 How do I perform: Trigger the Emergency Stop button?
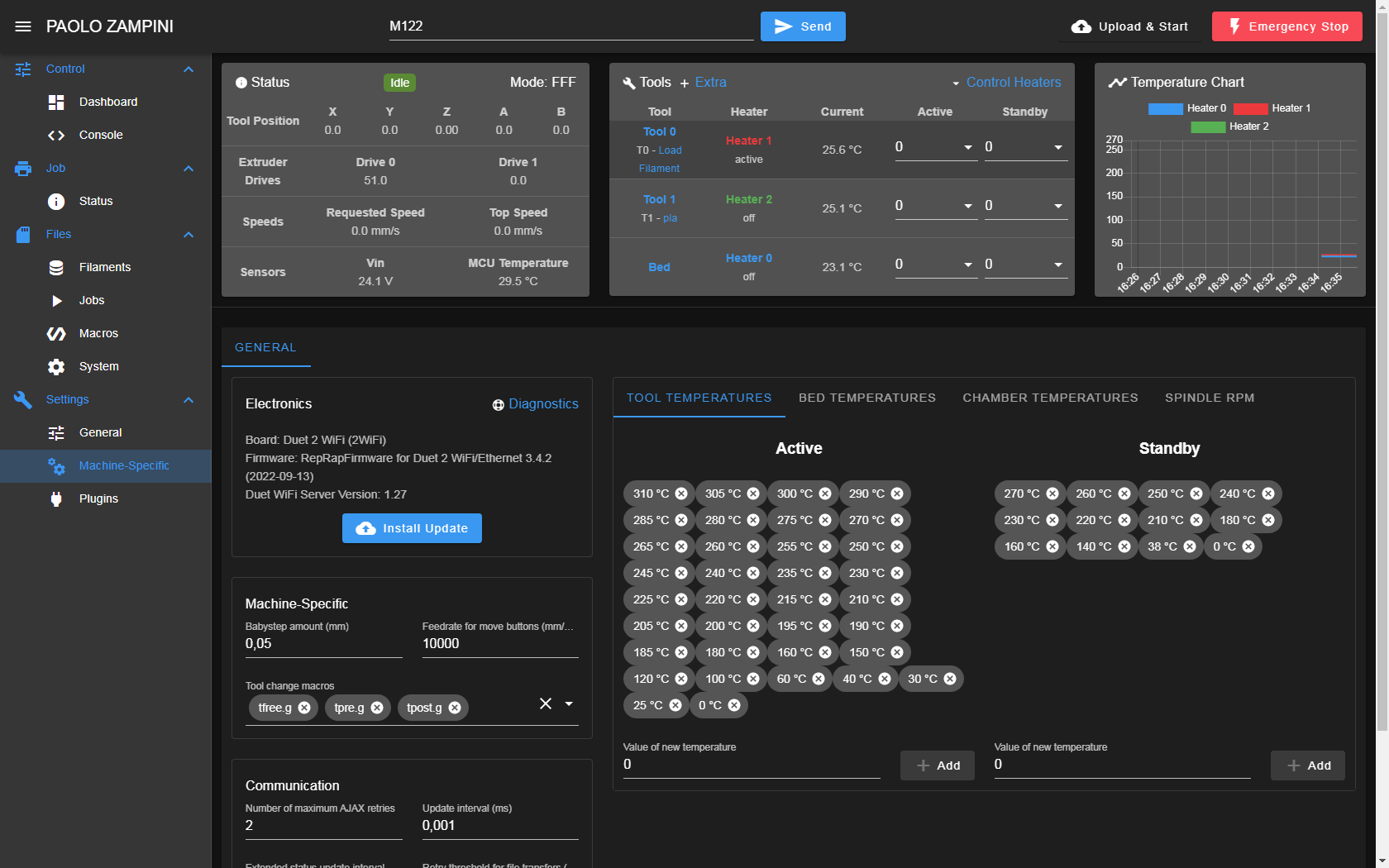(1286, 26)
